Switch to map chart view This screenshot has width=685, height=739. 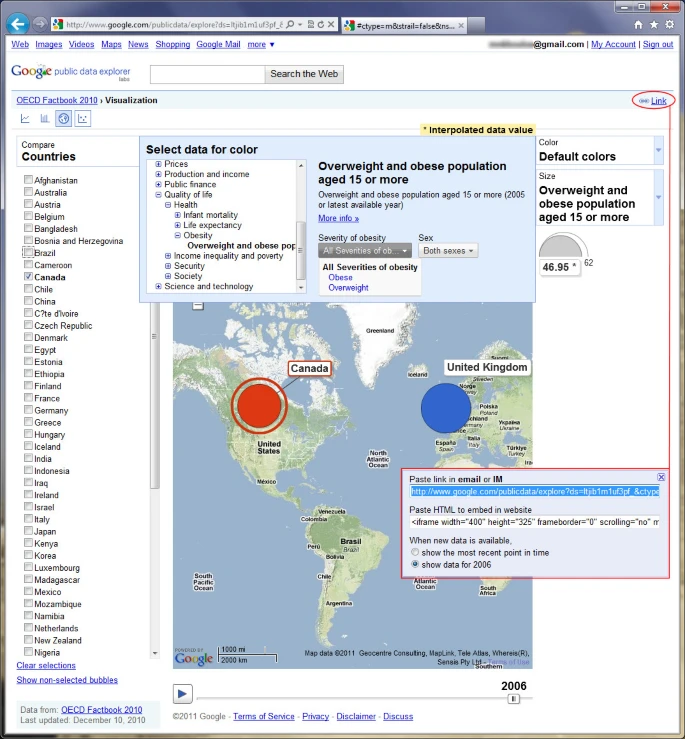pyautogui.click(x=64, y=119)
